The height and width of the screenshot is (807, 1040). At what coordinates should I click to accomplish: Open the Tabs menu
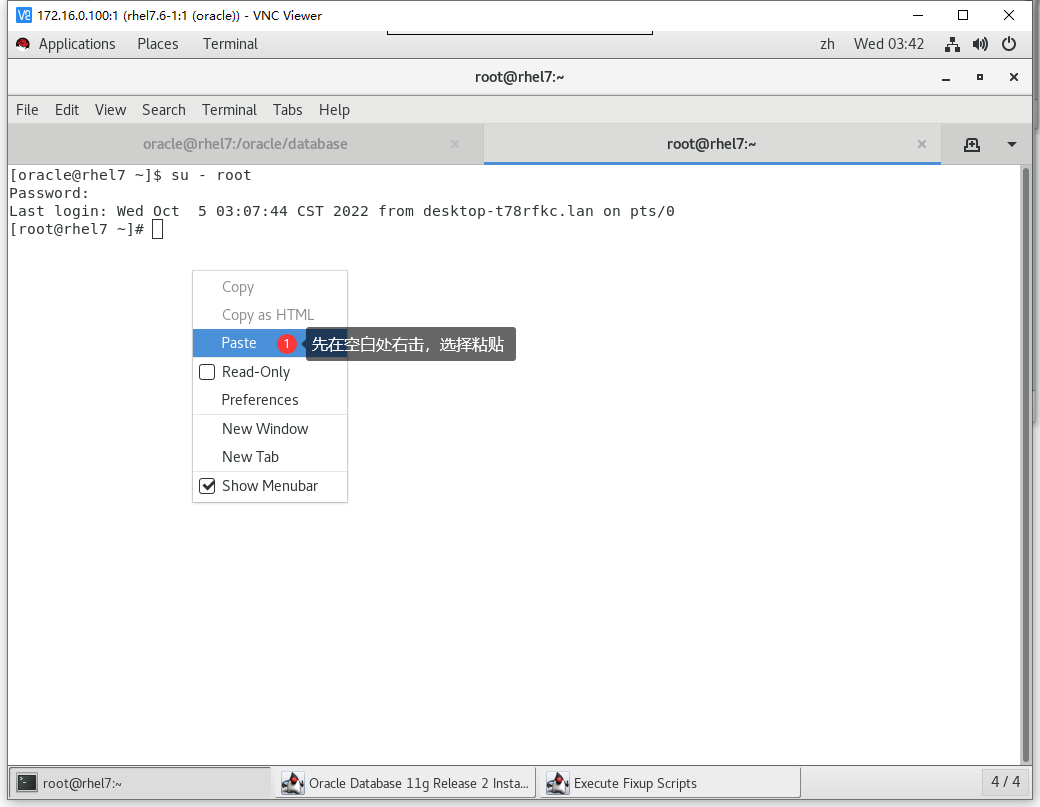point(287,109)
